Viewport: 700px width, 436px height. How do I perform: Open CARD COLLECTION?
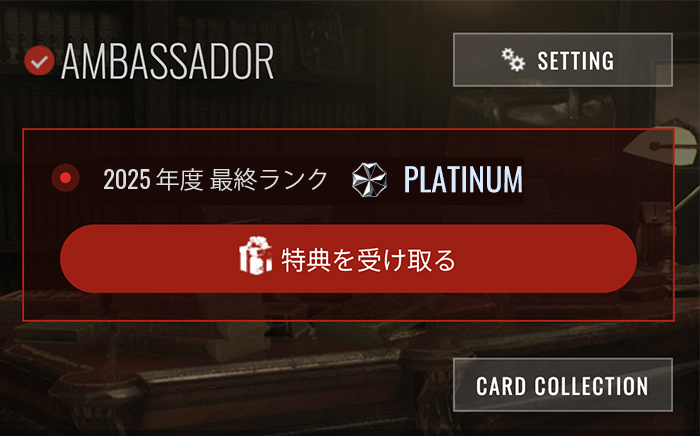coord(562,385)
